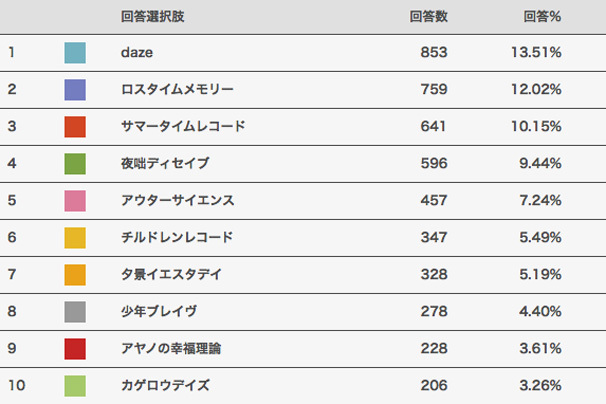Click the gray swatch beside 少年ブレイヴ
Image resolution: width=606 pixels, height=404 pixels.
click(75, 312)
